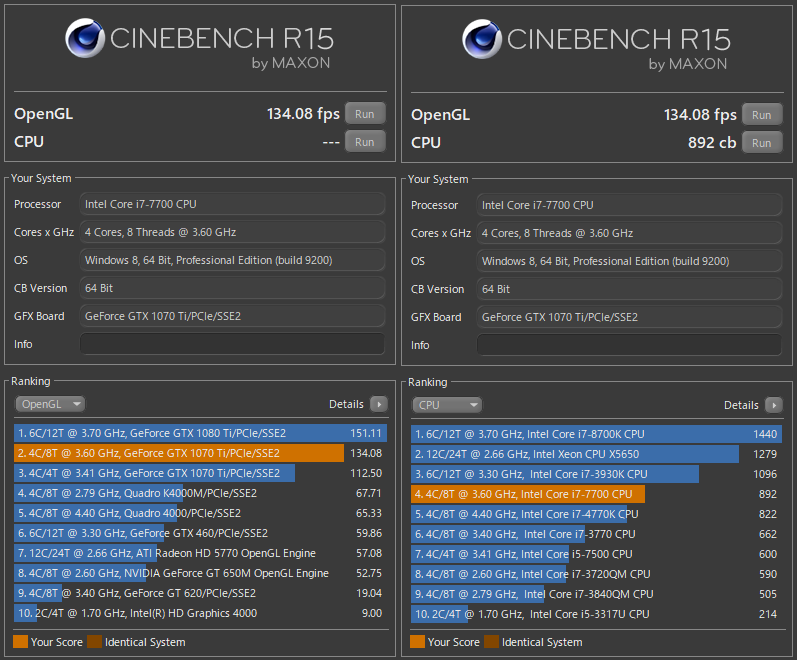Select the 4C/4T GTX 1070 Ti 112.50 row

pyautogui.click(x=200, y=473)
